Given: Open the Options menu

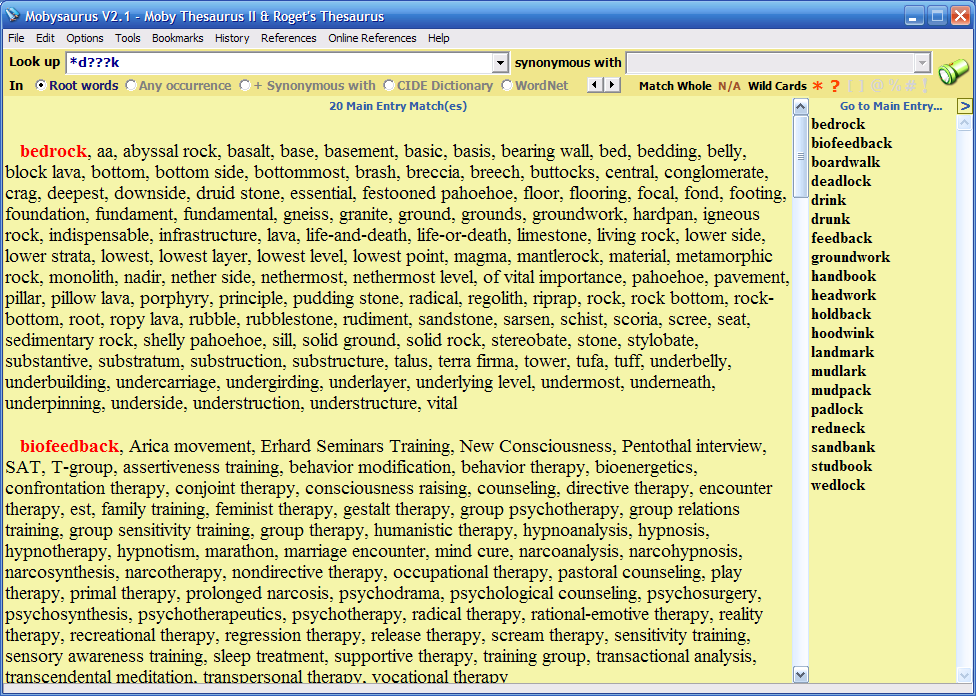Looking at the screenshot, I should click(x=85, y=38).
